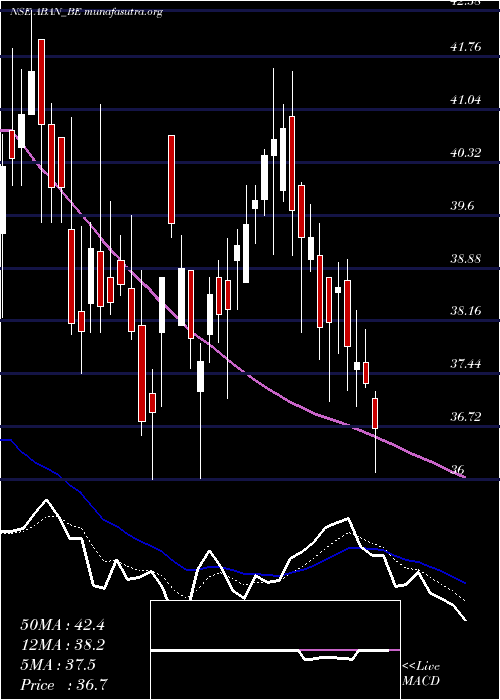
Task: Click the NSE ABAN_BE munafasutra.org title text
Action: [x=86, y=12]
